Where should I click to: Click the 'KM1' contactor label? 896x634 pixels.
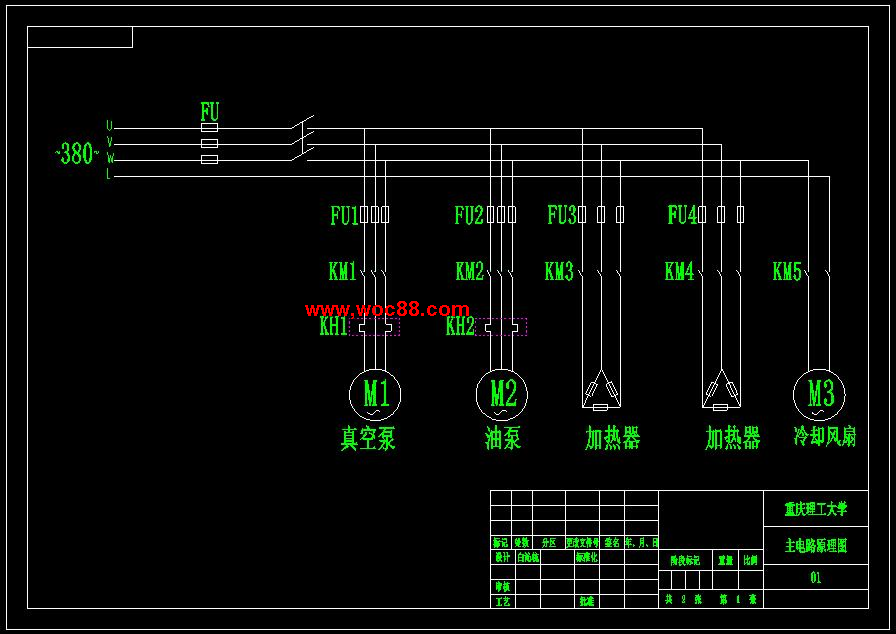coord(343,271)
